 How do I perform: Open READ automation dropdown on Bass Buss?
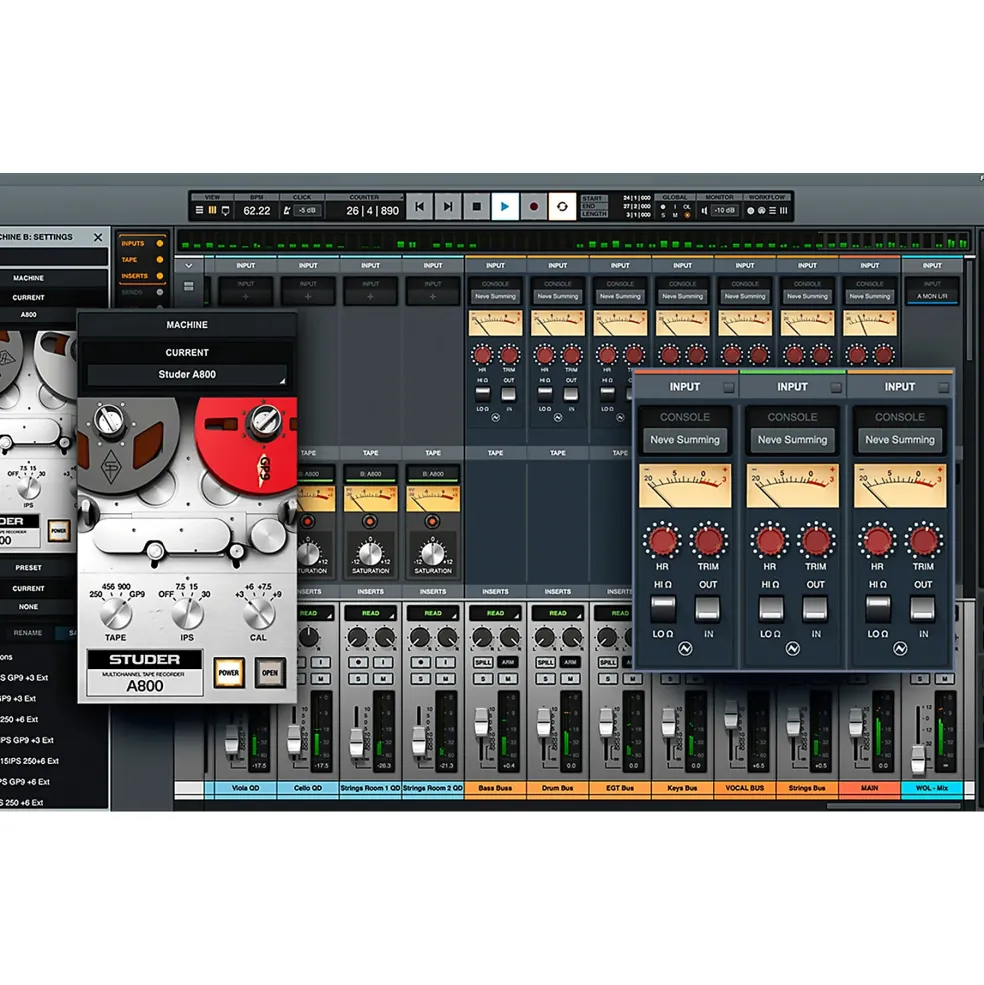tap(496, 613)
